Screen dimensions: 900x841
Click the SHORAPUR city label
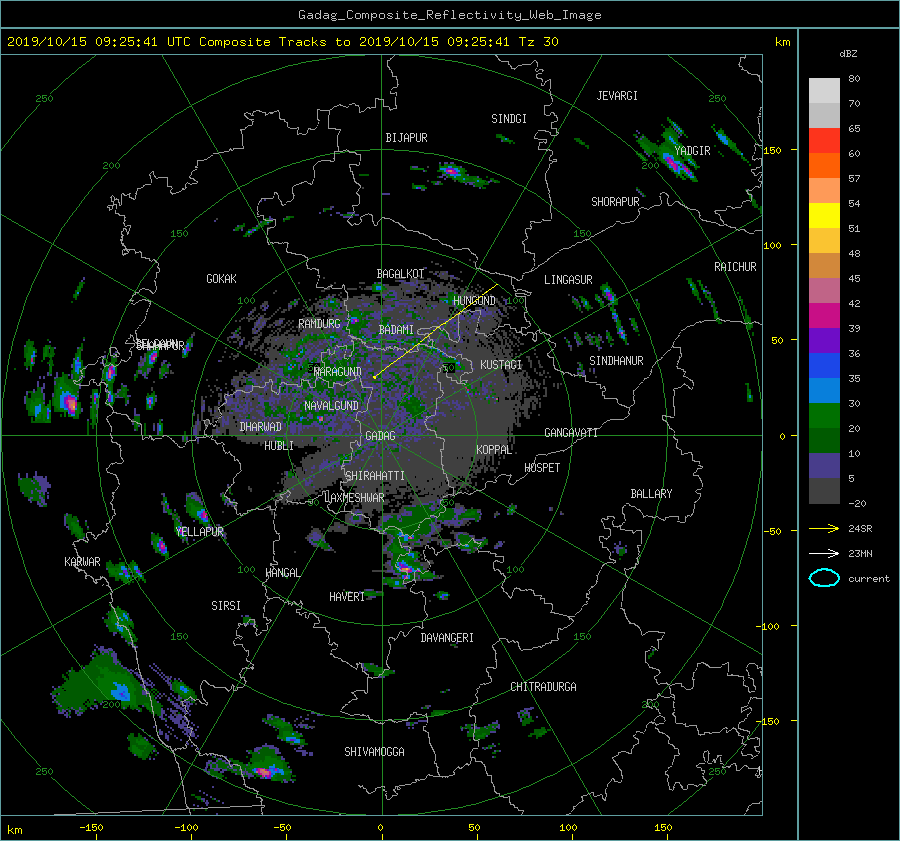(615, 202)
